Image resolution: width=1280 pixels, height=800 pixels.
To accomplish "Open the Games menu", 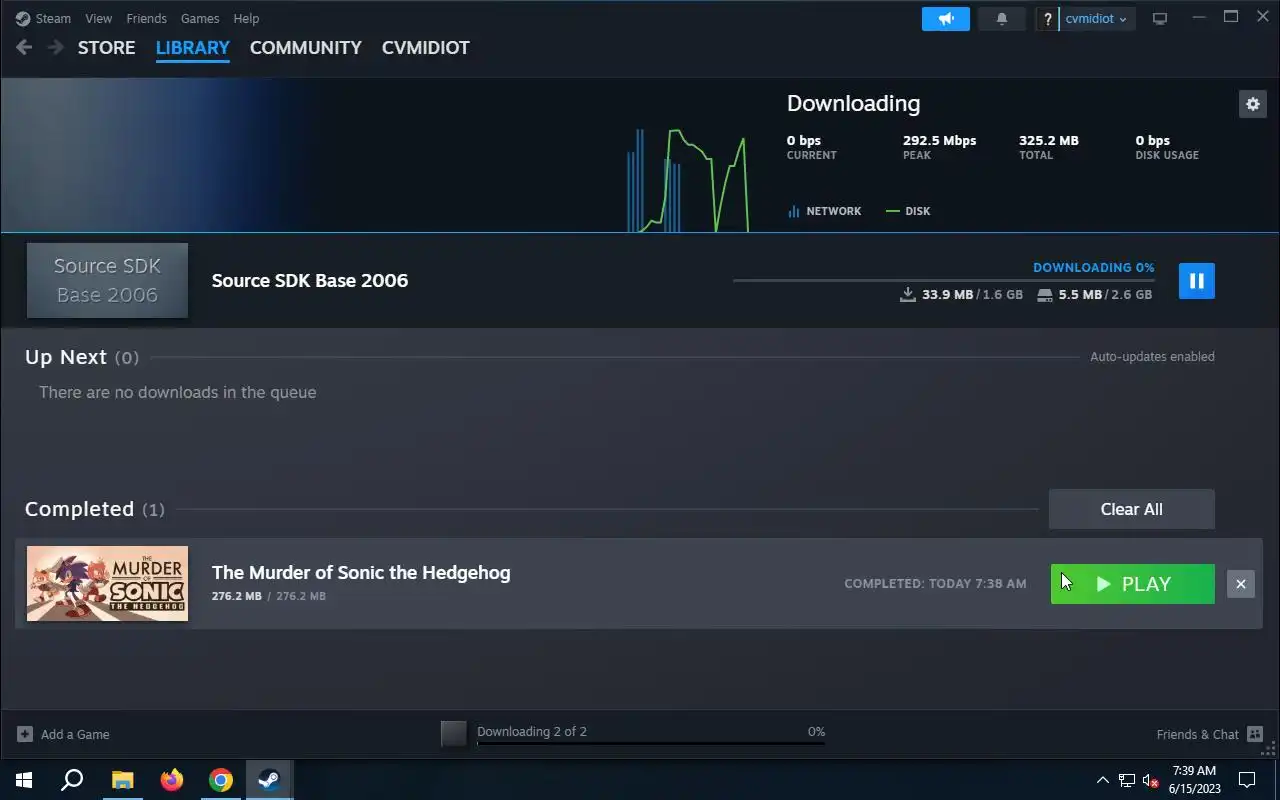I will (200, 18).
